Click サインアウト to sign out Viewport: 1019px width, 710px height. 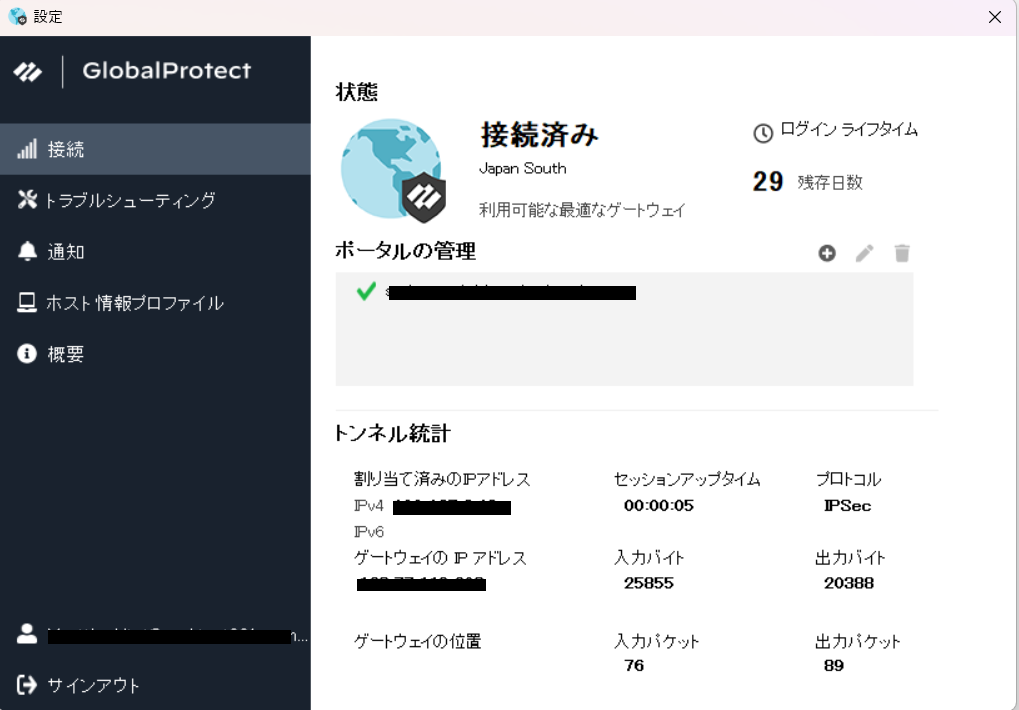(x=93, y=685)
